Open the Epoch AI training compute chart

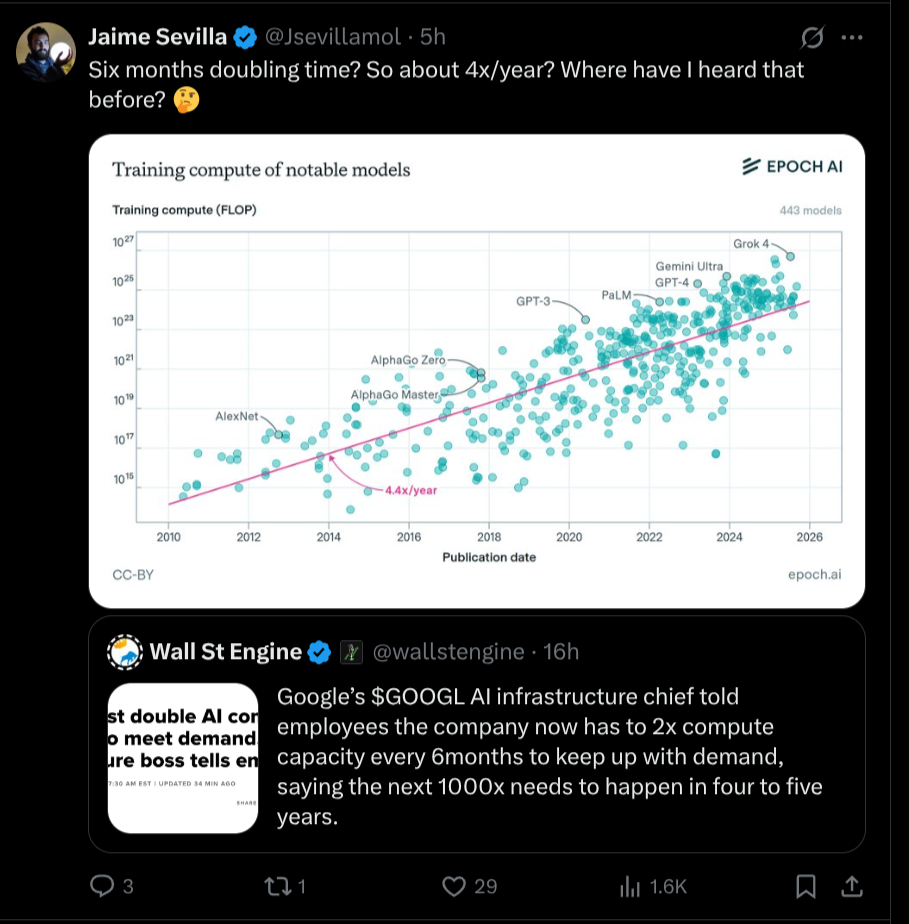tap(476, 370)
